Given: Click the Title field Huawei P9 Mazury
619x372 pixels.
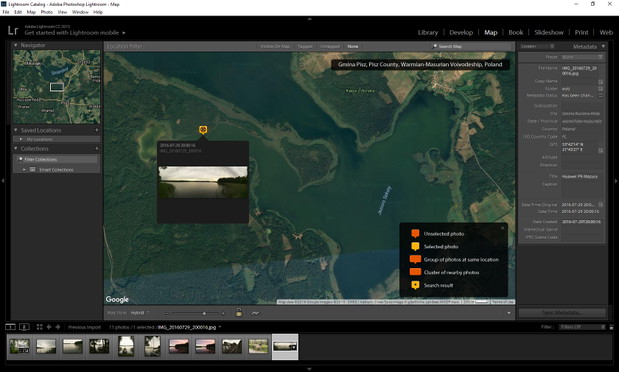Looking at the screenshot, I should tap(582, 177).
